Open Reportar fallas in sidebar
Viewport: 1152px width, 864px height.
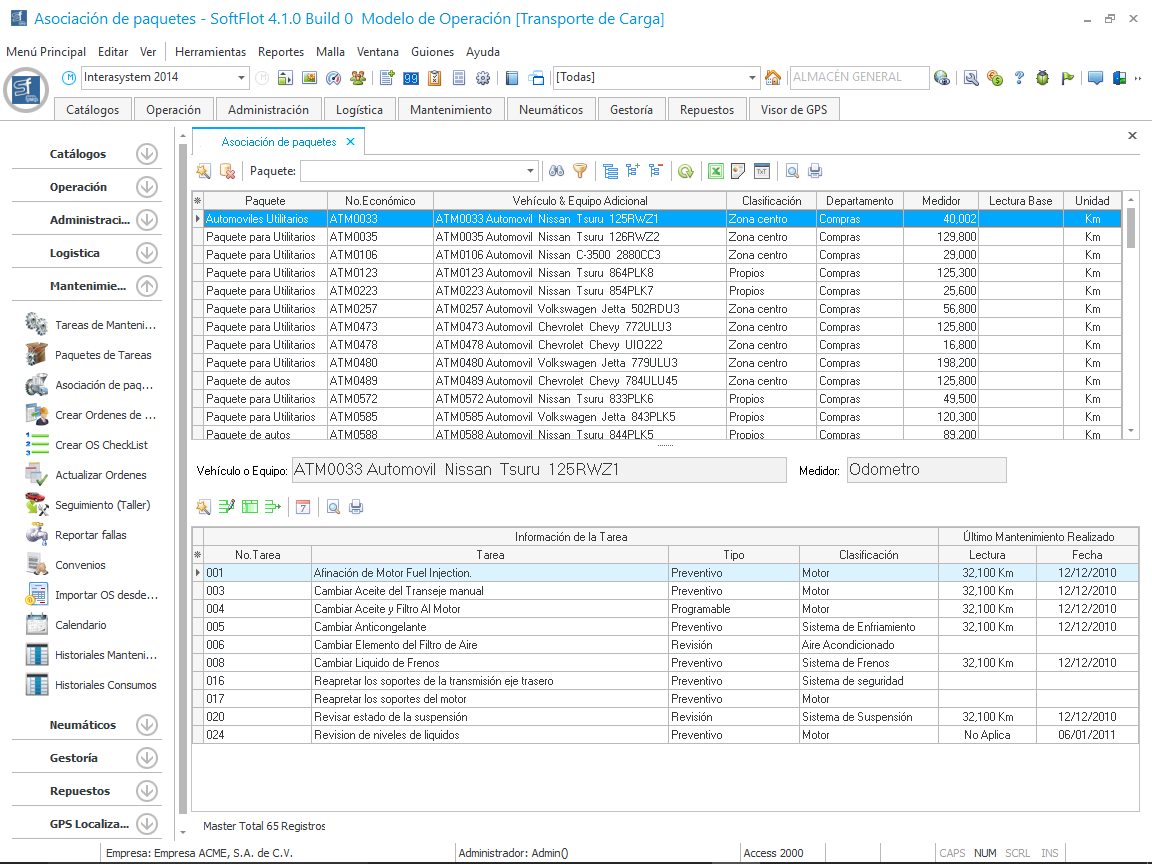tap(90, 535)
